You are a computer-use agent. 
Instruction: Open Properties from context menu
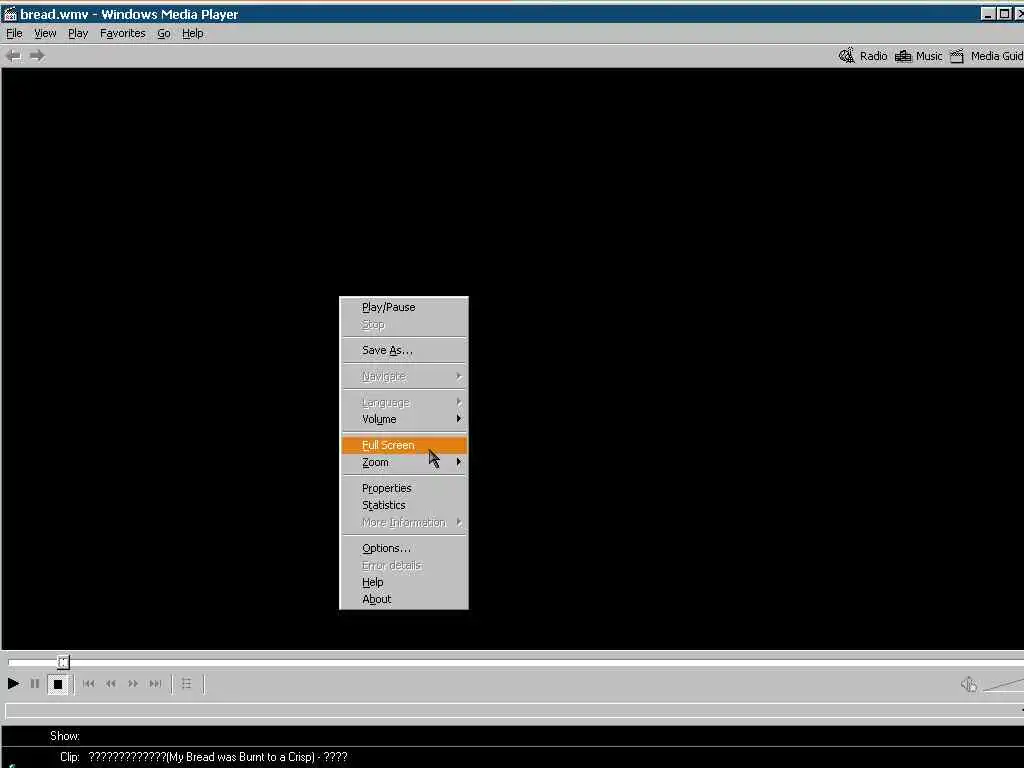coord(404,488)
